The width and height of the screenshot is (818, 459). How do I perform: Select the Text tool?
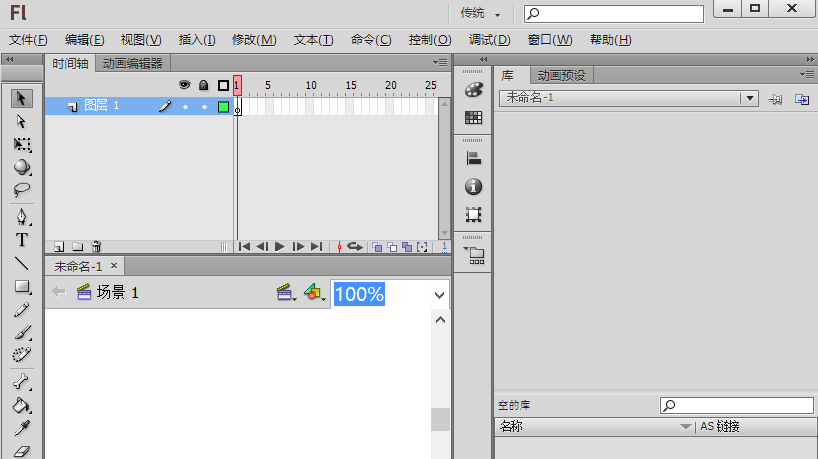coord(22,240)
